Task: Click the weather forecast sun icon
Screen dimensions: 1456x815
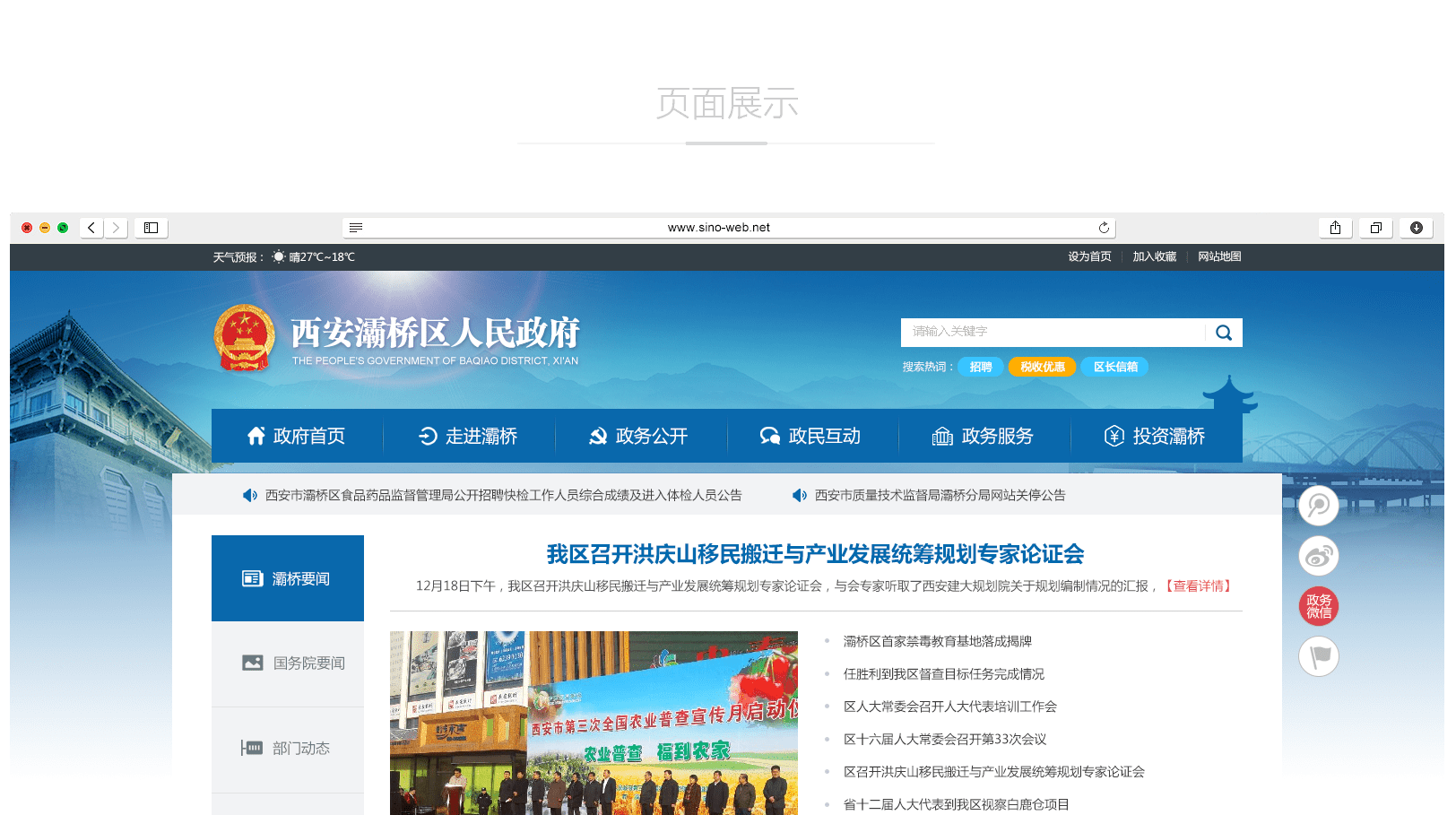Action: click(x=279, y=256)
